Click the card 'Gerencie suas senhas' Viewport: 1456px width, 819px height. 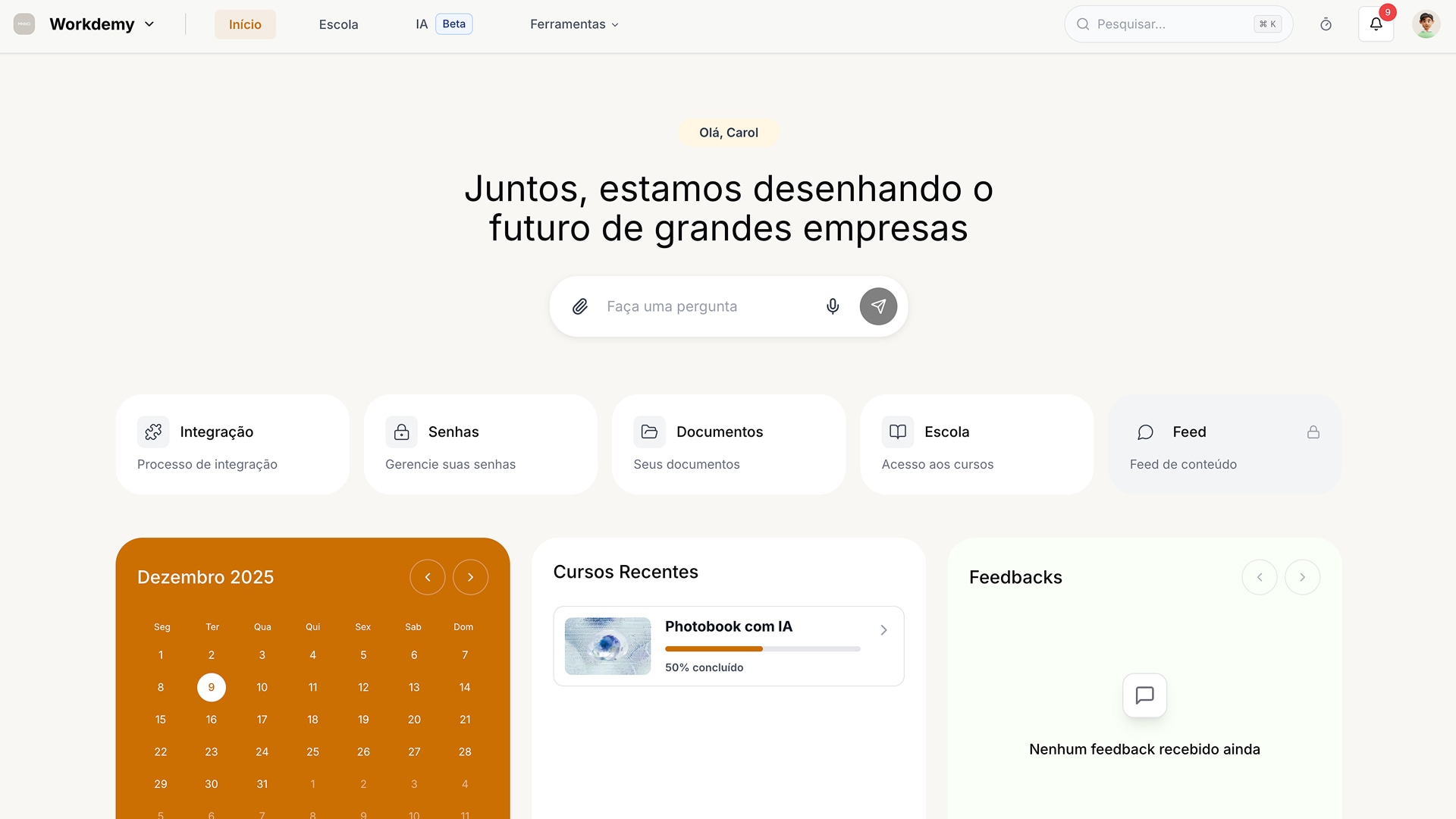450,464
